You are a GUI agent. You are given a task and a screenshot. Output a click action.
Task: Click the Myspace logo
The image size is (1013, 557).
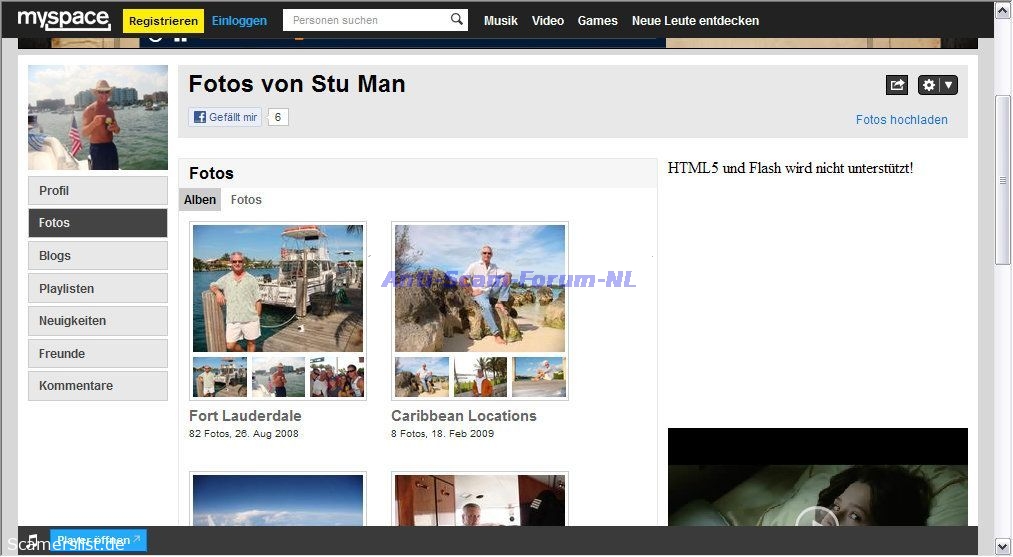click(x=63, y=19)
